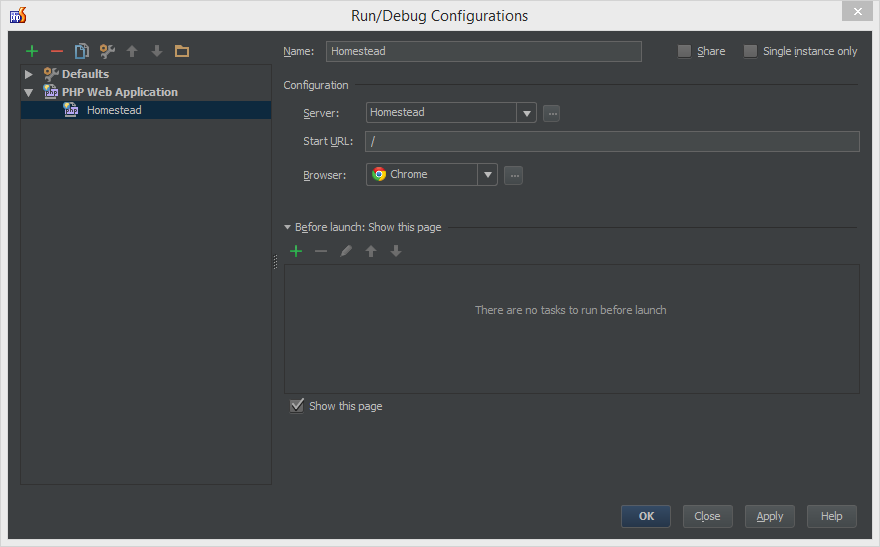This screenshot has height=547, width=880.
Task: Click Defaults wrench node icon
Action: click(x=51, y=73)
